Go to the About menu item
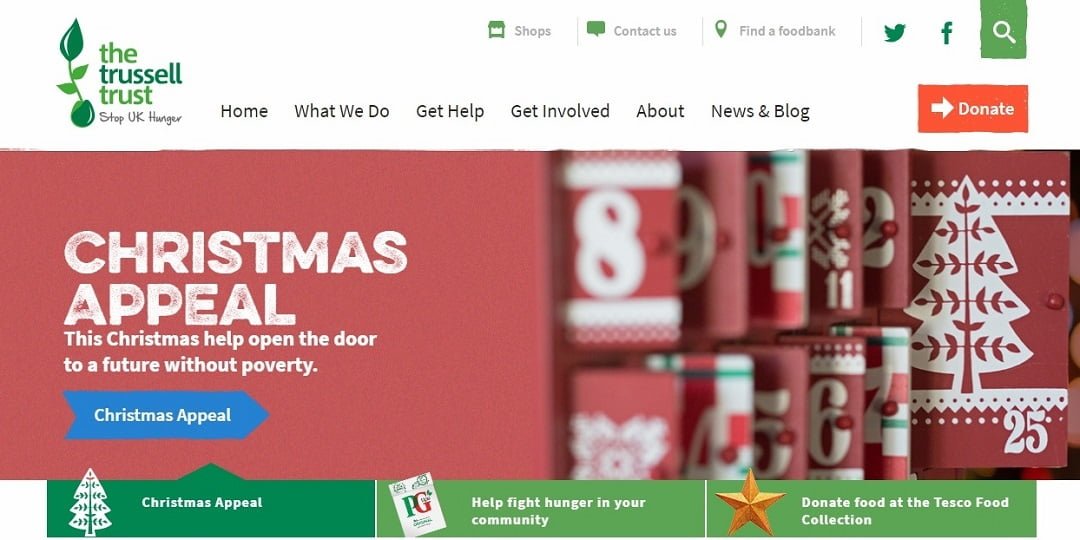1080x540 pixels. [x=660, y=111]
